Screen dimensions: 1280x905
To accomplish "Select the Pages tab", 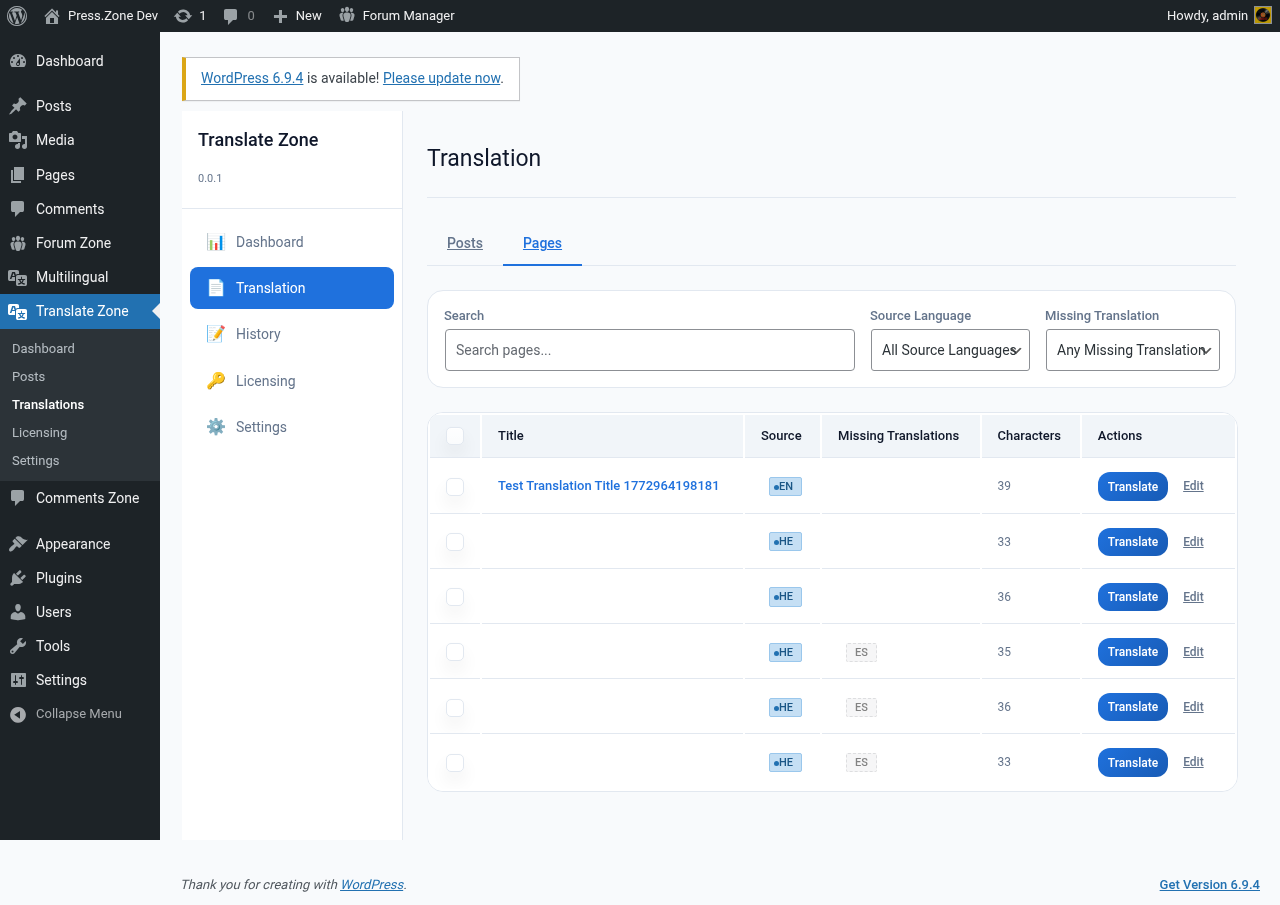I will [x=542, y=243].
